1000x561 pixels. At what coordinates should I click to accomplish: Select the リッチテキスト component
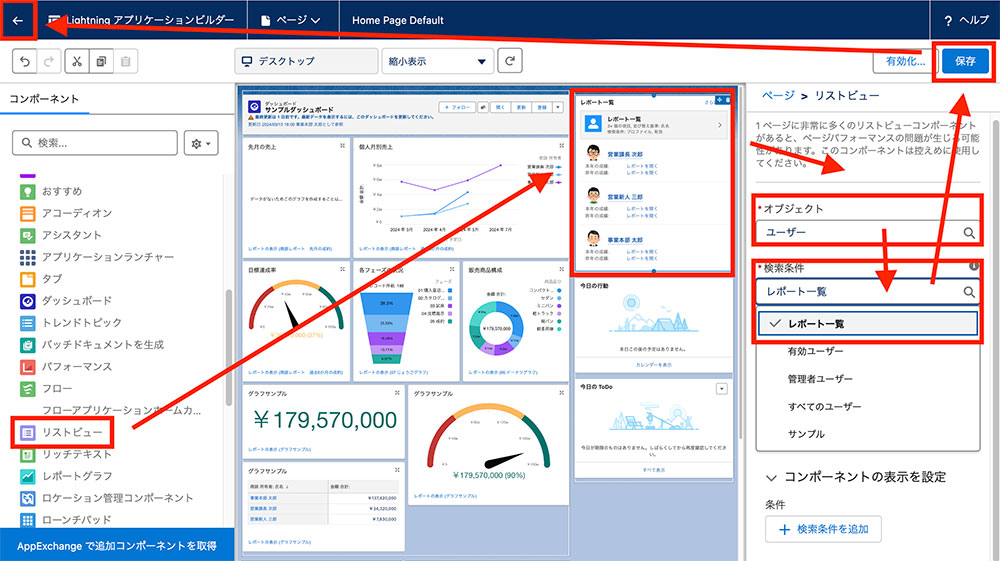[x=66, y=455]
